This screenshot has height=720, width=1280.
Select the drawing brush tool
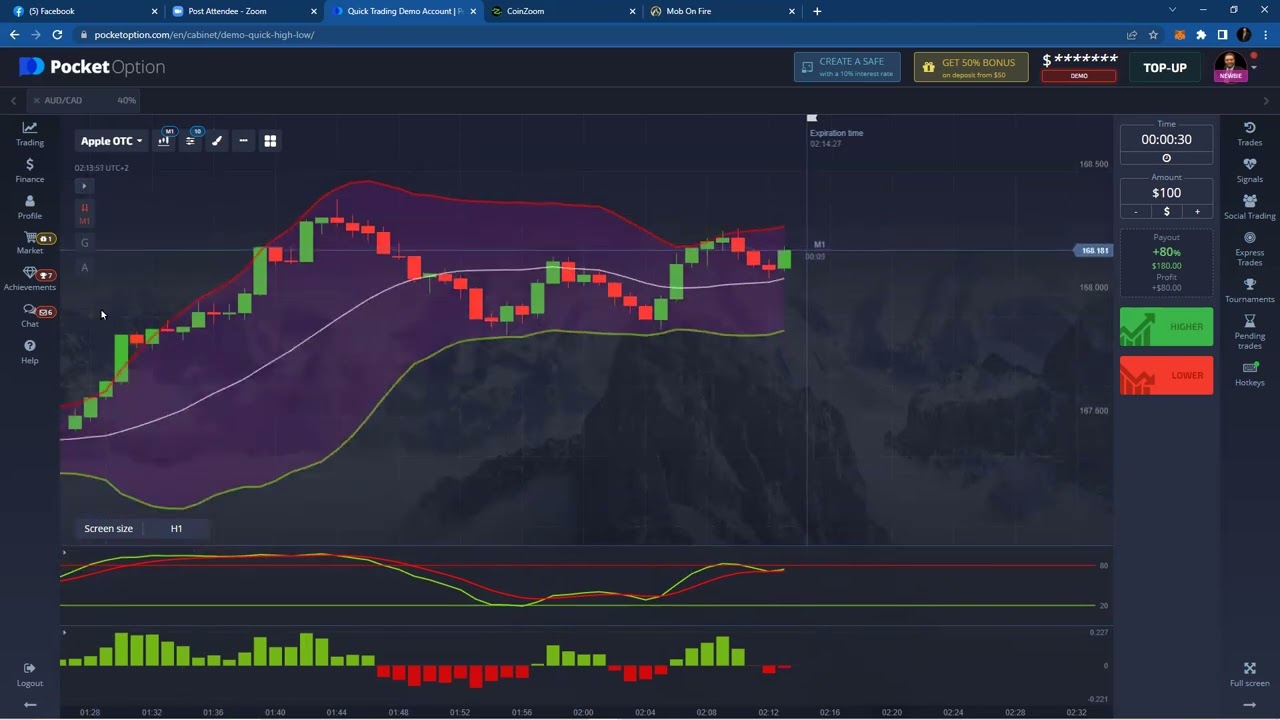coord(217,141)
